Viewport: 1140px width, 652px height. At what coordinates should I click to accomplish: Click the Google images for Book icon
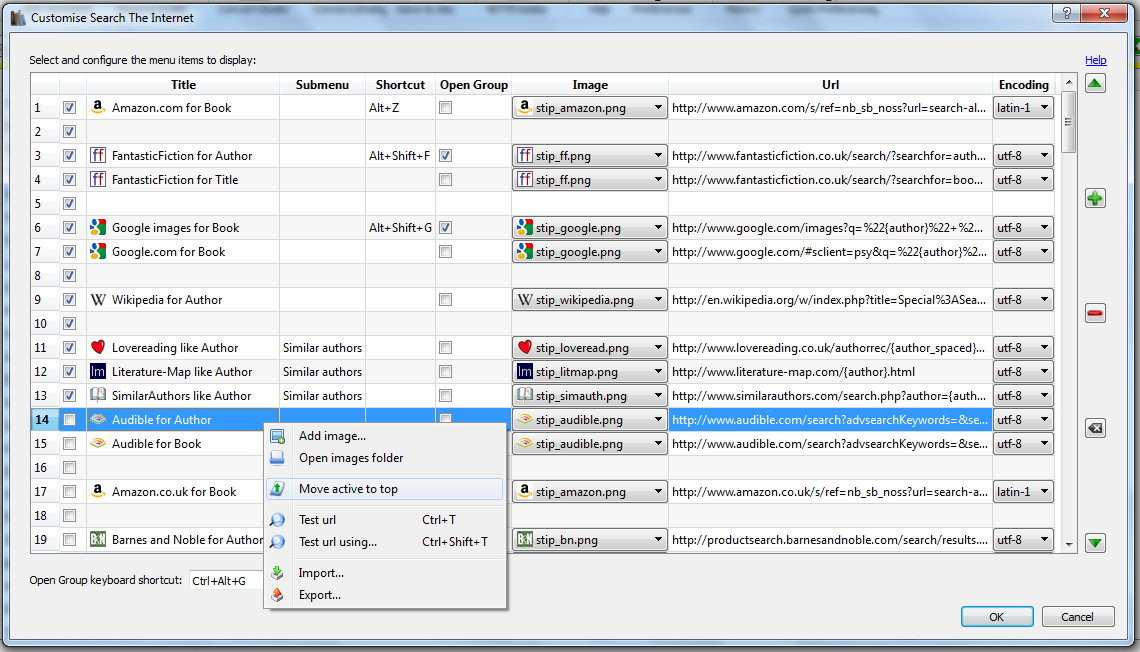(x=97, y=227)
